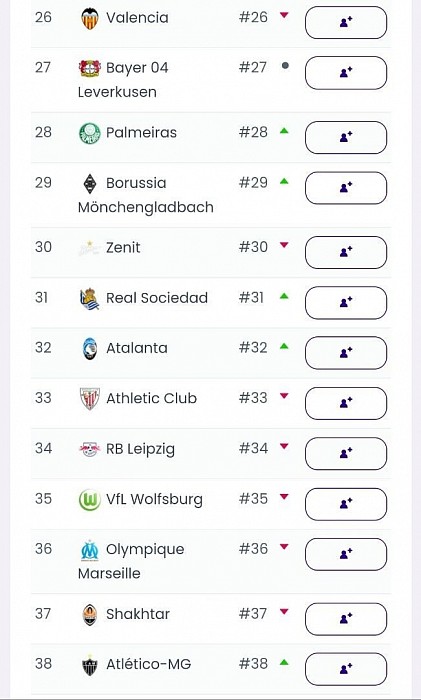Click the red down arrow beside #37
This screenshot has width=421, height=700.
(284, 612)
